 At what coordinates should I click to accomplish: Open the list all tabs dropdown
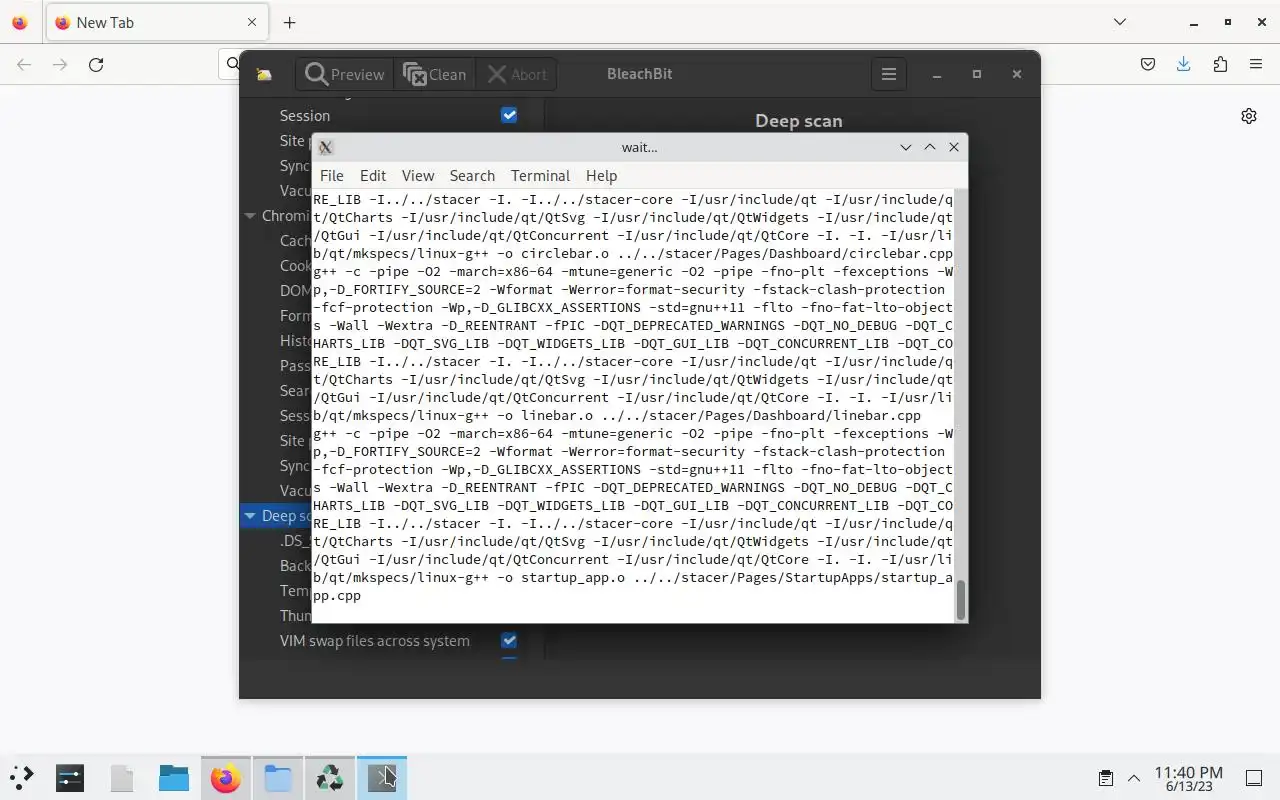(1120, 22)
